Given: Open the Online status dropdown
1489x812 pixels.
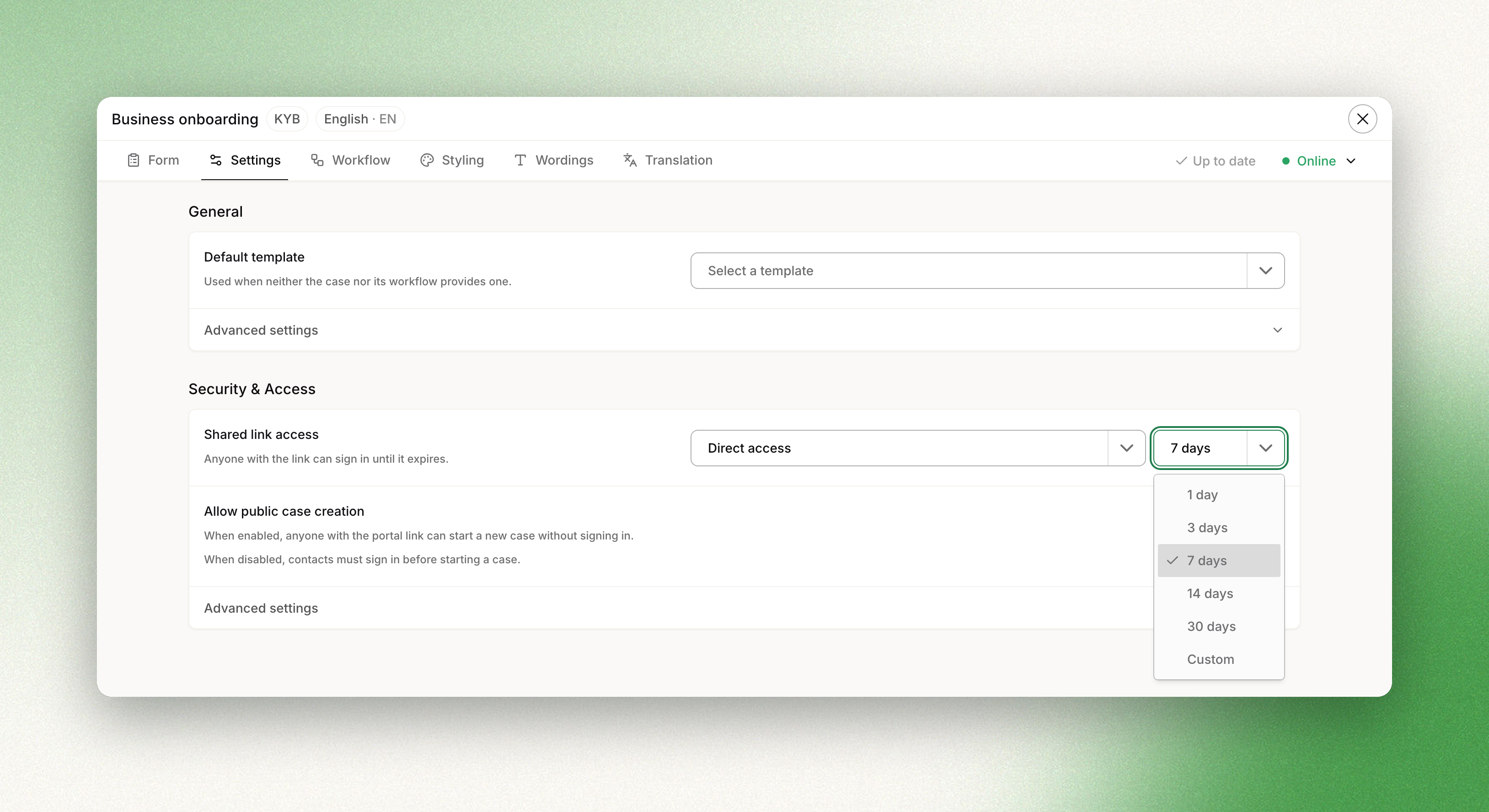Looking at the screenshot, I should (1319, 160).
